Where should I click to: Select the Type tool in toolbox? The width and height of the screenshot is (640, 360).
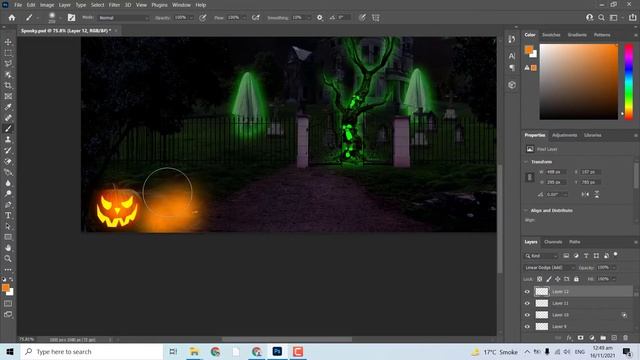pos(8,215)
